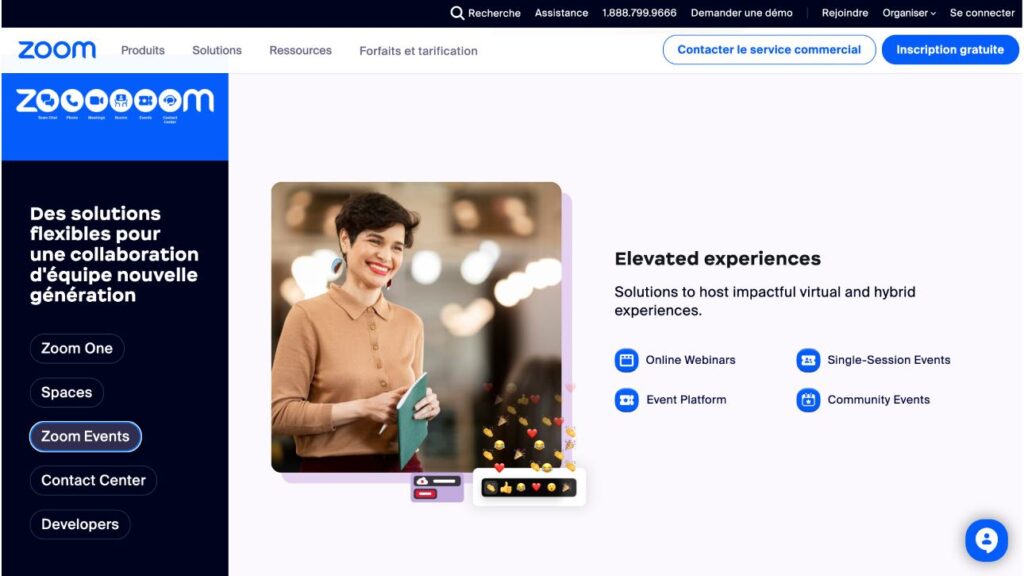Click Contacter le service commercial button
Image resolution: width=1024 pixels, height=576 pixels.
[x=769, y=50]
